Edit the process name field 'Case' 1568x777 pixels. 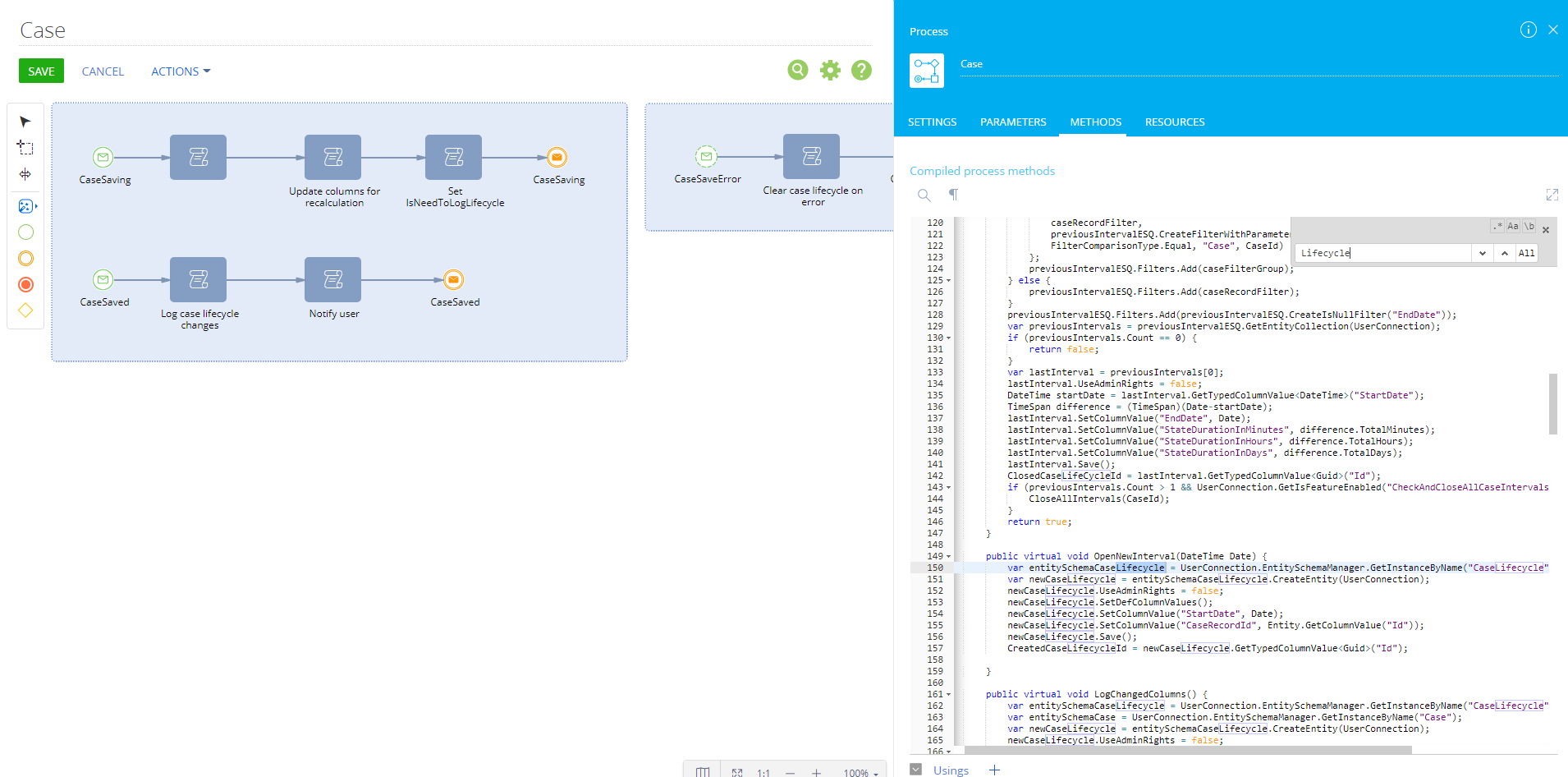1259,64
